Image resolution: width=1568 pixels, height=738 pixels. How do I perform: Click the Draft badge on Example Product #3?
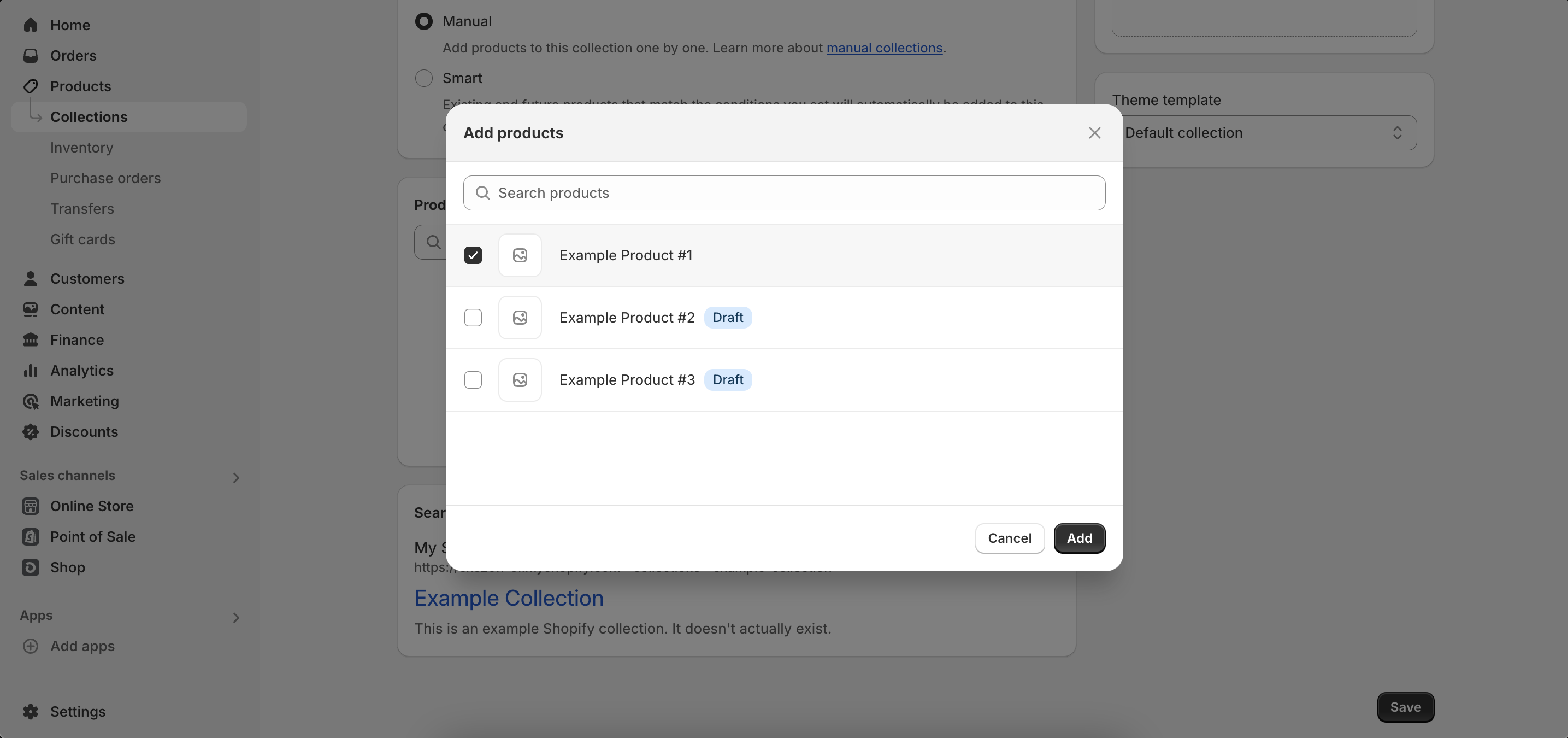(x=727, y=379)
